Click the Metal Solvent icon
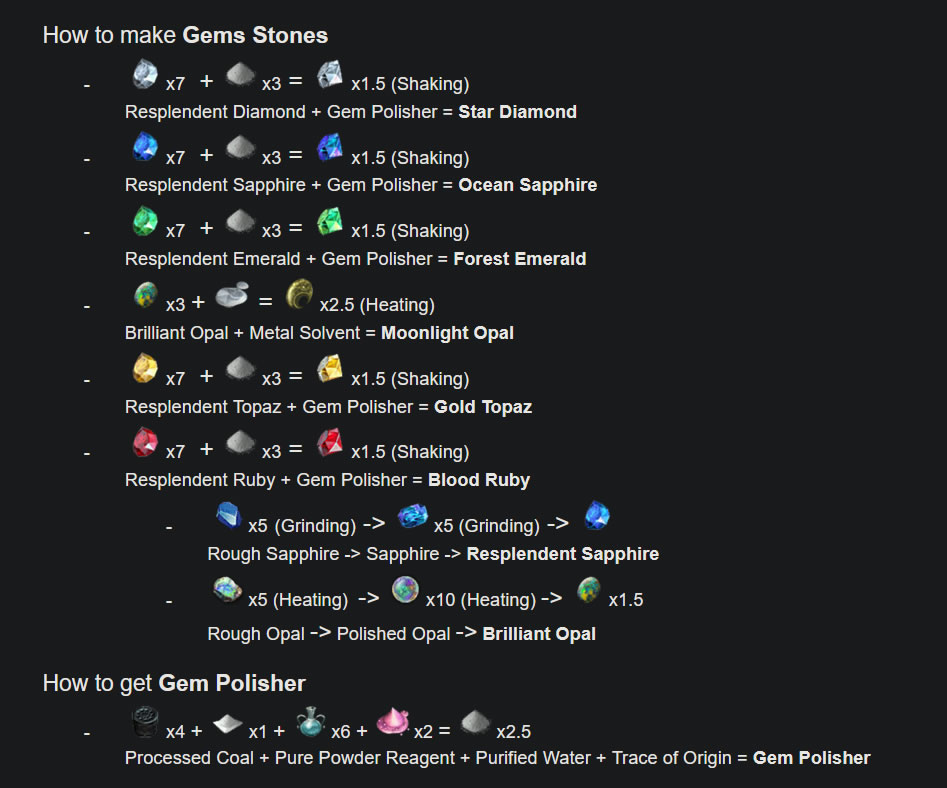This screenshot has height=788, width=947. point(231,296)
